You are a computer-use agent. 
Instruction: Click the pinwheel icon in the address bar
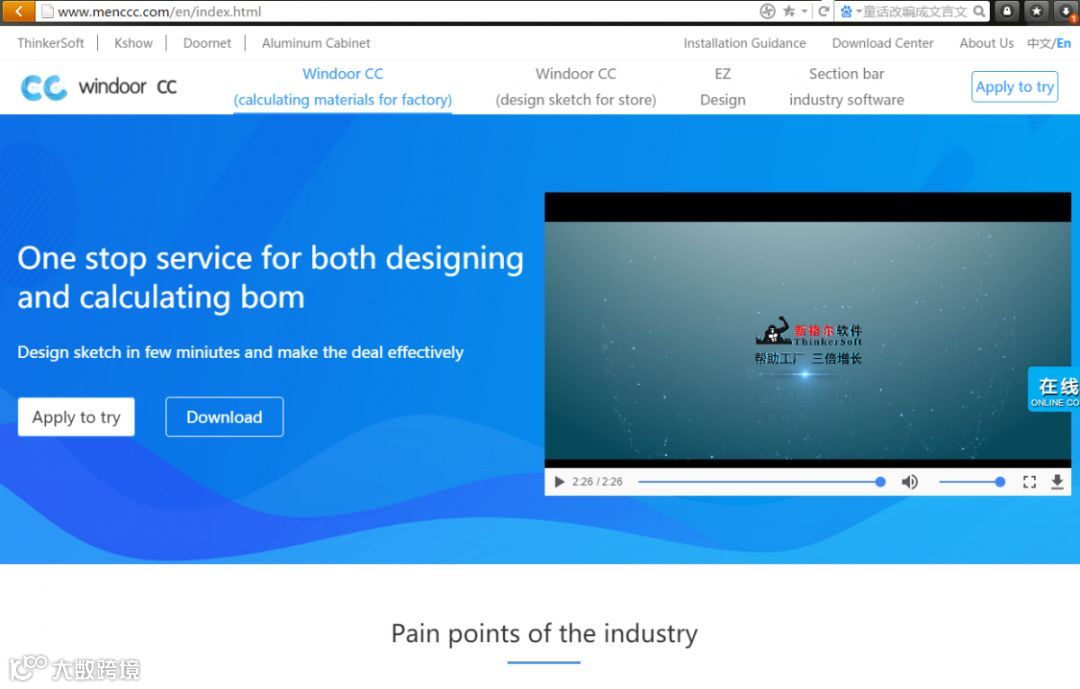[767, 11]
